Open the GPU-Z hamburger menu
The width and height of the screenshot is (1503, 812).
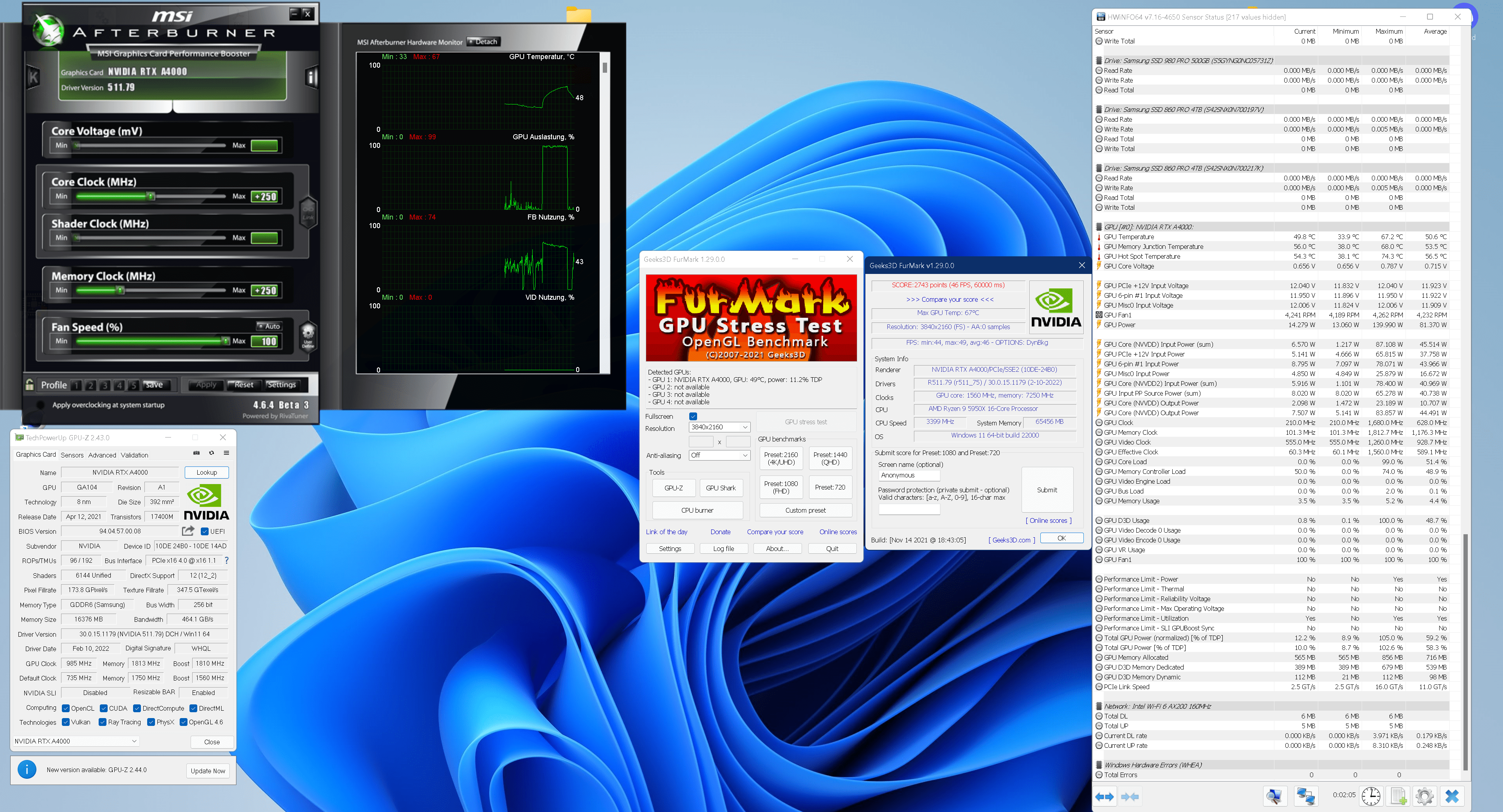click(226, 453)
